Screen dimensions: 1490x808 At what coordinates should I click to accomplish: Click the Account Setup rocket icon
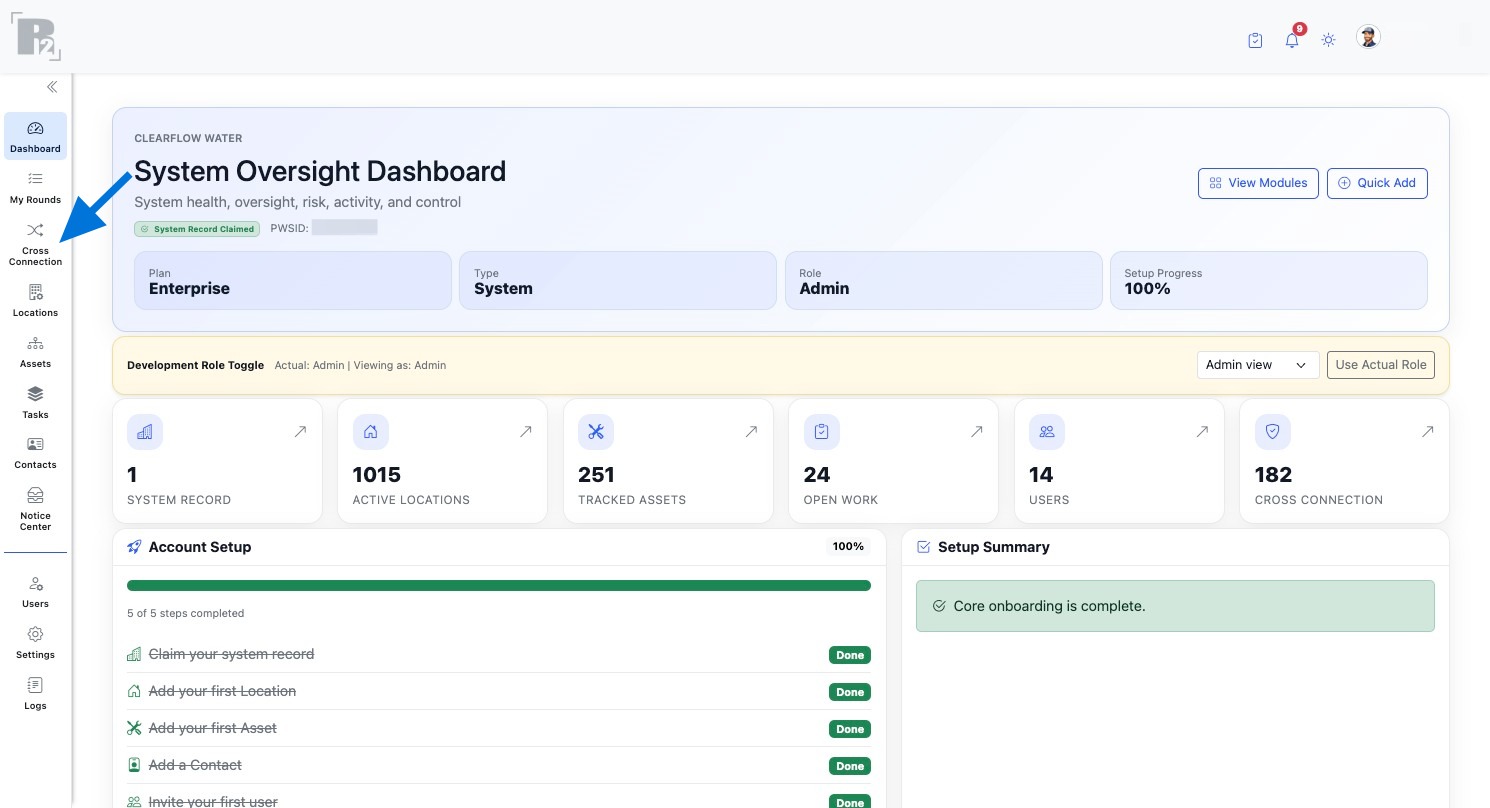click(134, 547)
